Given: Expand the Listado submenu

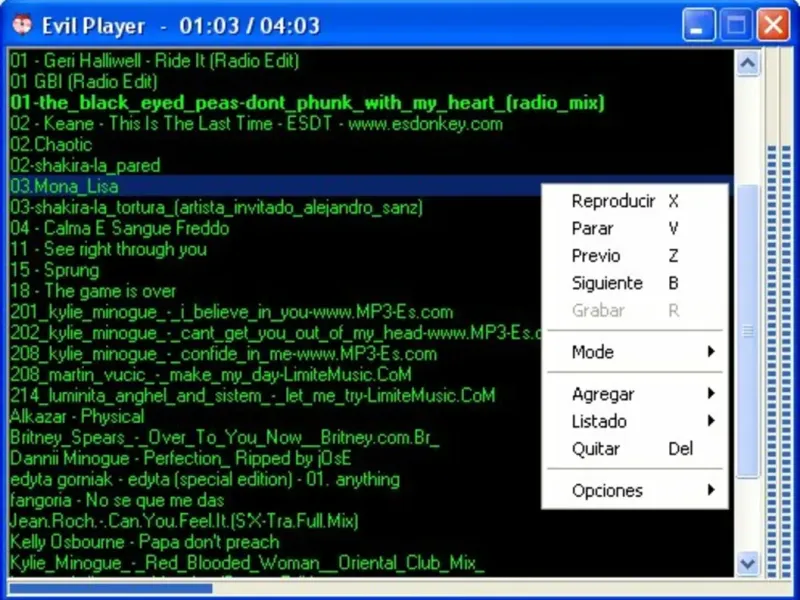Looking at the screenshot, I should [635, 421].
